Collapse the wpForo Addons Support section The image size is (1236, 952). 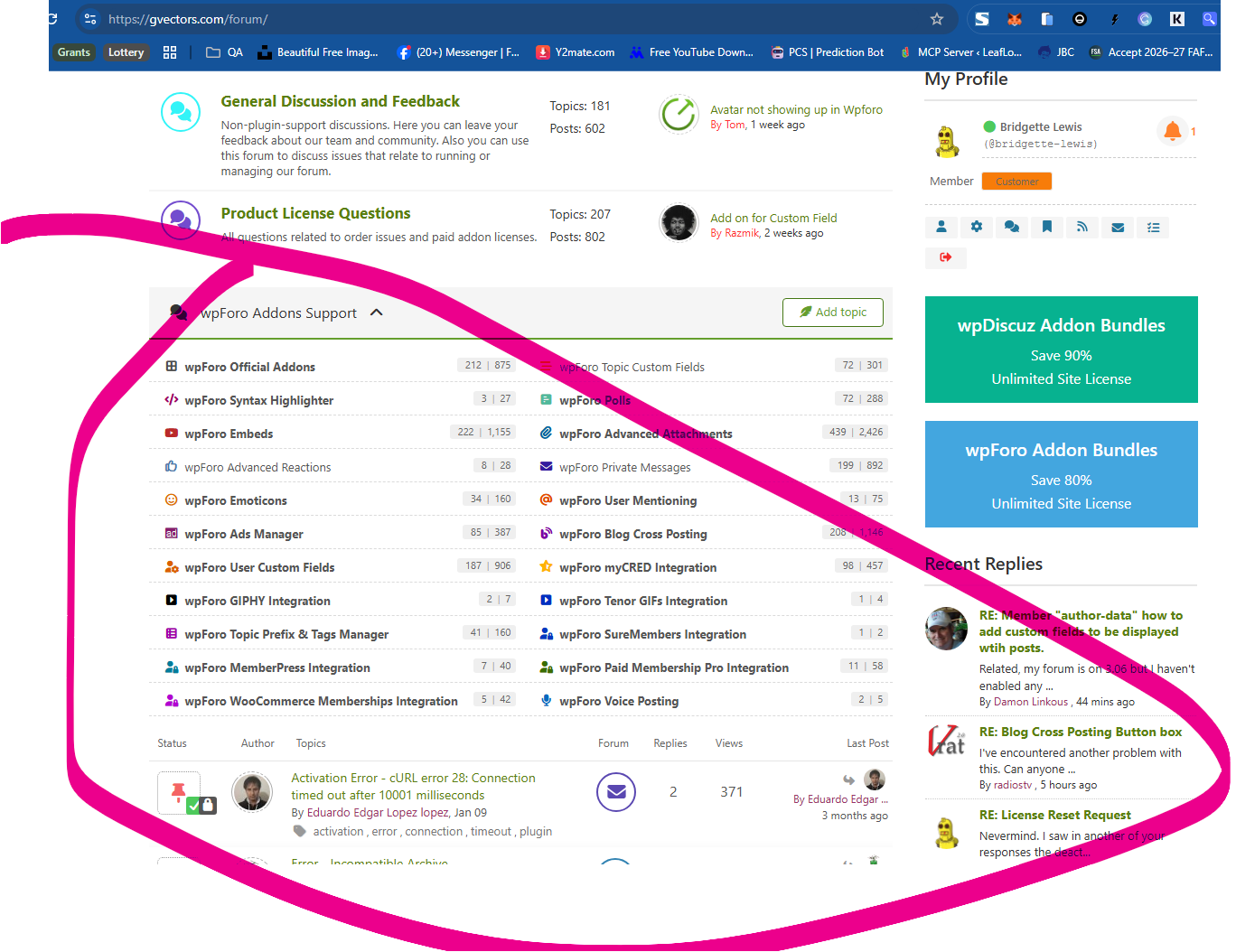point(377,313)
